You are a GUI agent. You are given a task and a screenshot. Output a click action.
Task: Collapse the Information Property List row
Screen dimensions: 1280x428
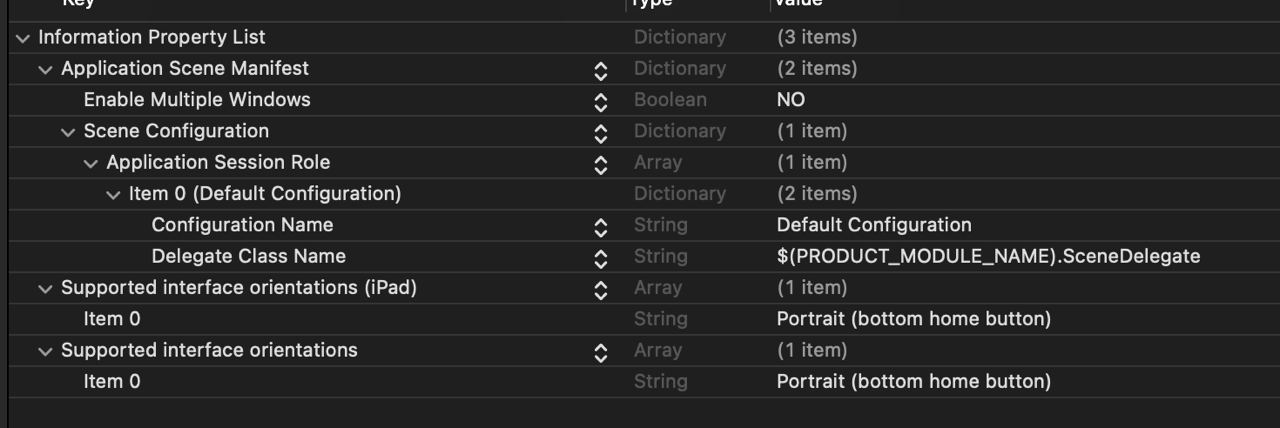(22, 38)
